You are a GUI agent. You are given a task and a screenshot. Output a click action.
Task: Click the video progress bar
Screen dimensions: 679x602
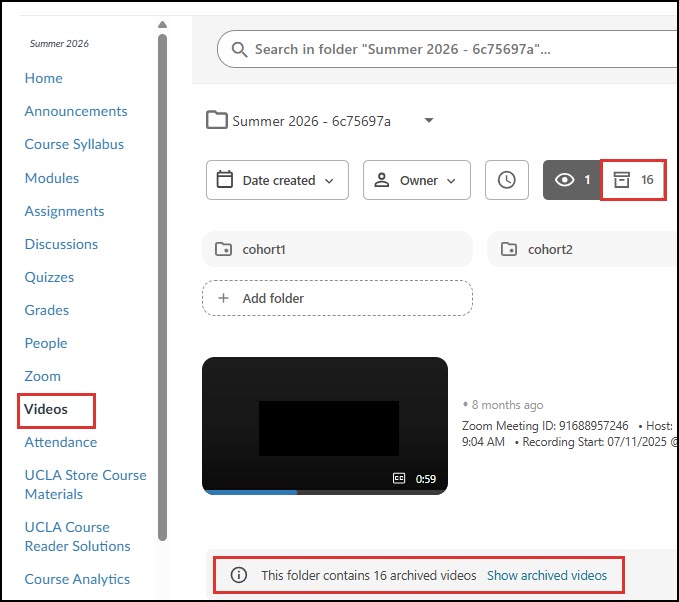pyautogui.click(x=325, y=492)
